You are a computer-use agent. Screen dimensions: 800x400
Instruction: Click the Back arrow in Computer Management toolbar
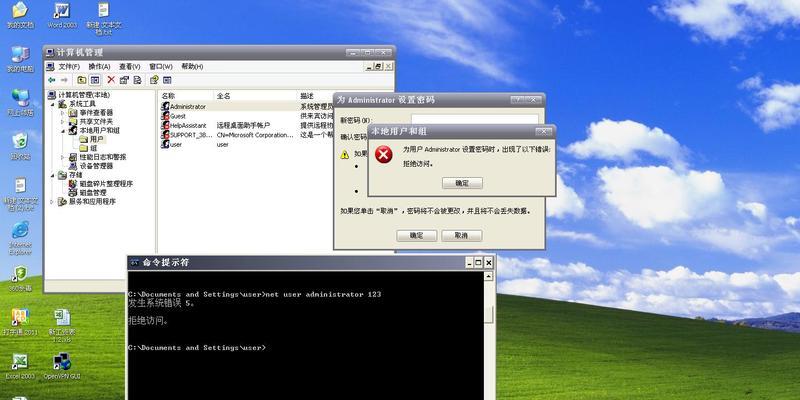tap(52, 80)
